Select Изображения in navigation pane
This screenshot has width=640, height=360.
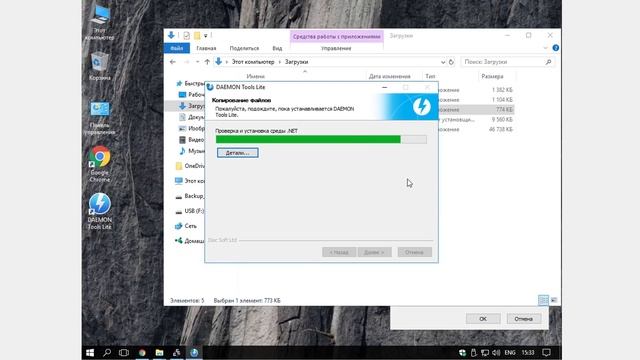(192, 128)
